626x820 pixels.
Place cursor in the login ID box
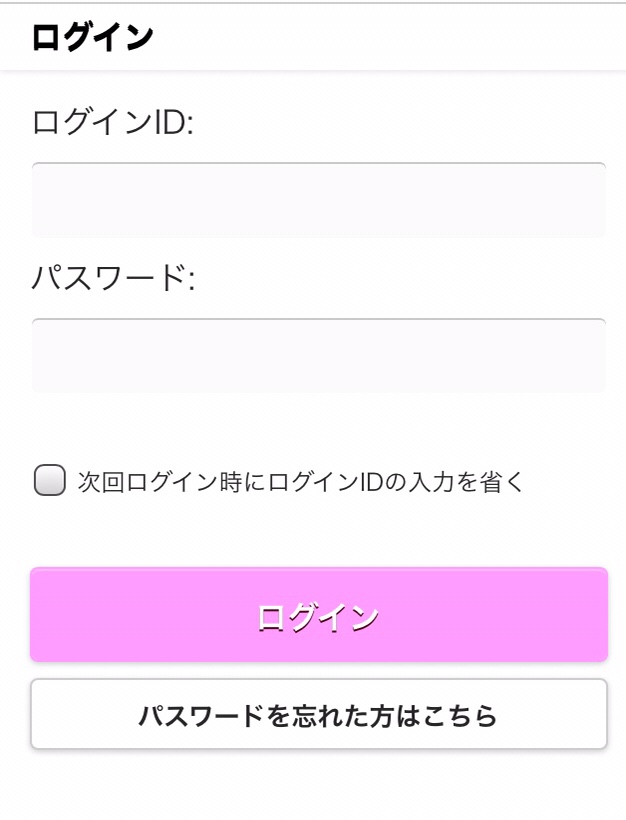(x=318, y=200)
